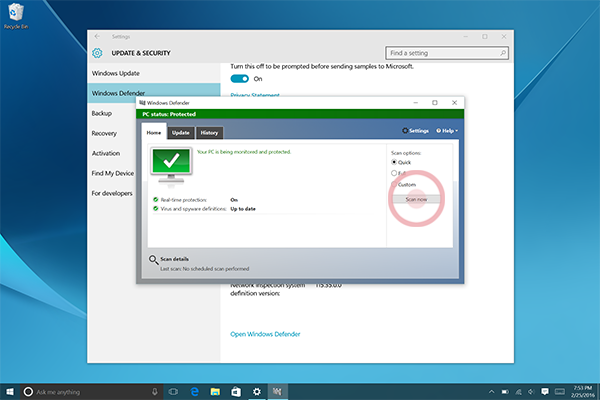Expand the Help dropdown menu
This screenshot has height=400, width=600.
click(x=447, y=131)
